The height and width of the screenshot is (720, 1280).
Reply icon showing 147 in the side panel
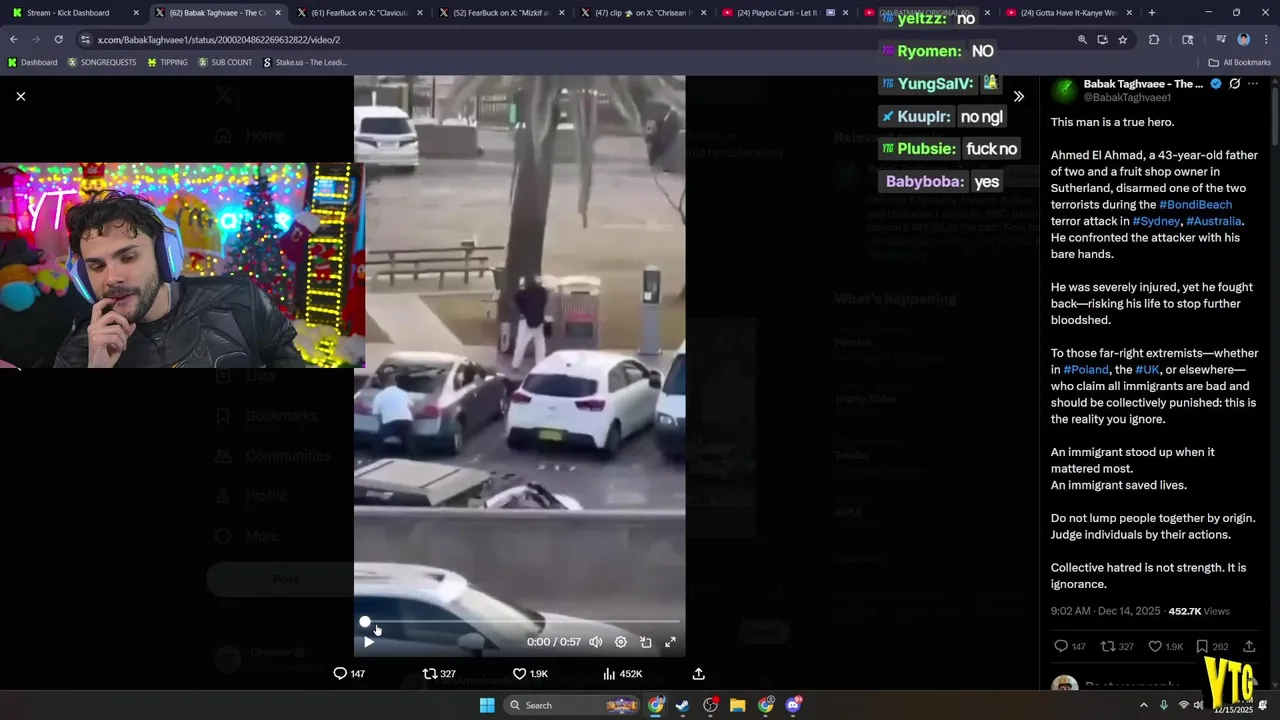[x=1061, y=646]
